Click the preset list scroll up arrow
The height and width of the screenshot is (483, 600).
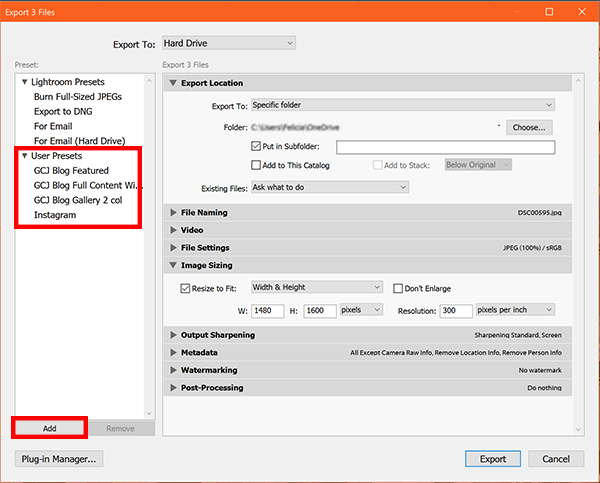click(x=149, y=80)
